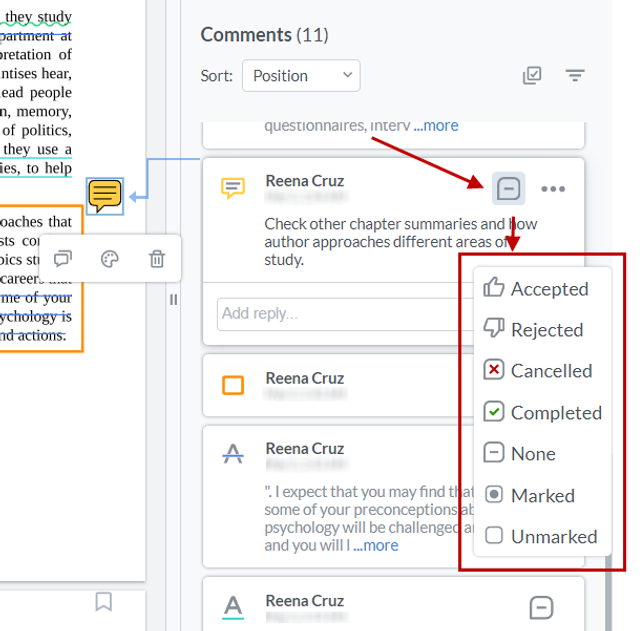Click the status icon on Reena Cruz note comment

[508, 189]
